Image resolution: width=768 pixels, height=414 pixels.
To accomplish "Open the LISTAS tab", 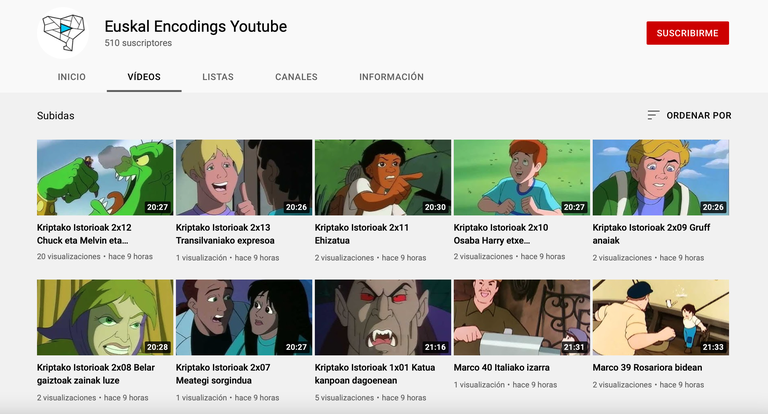I will pos(218,77).
